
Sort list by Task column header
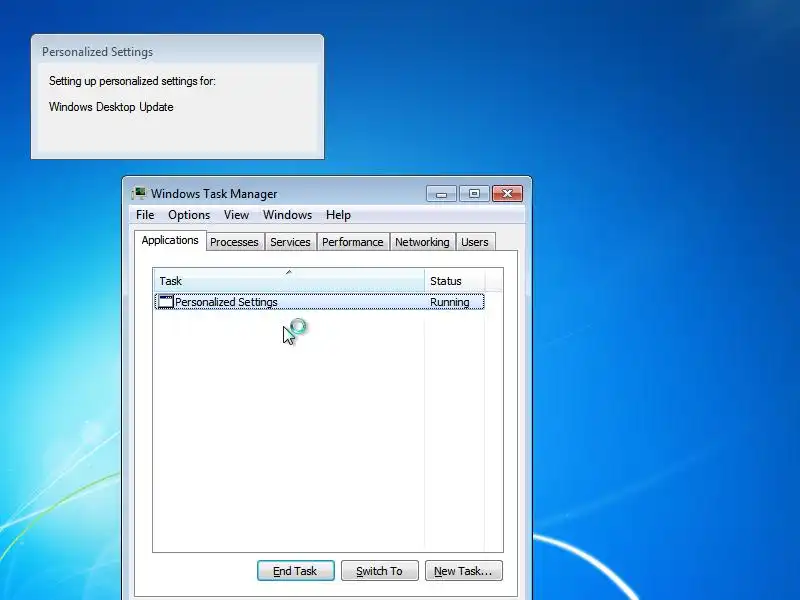(289, 281)
